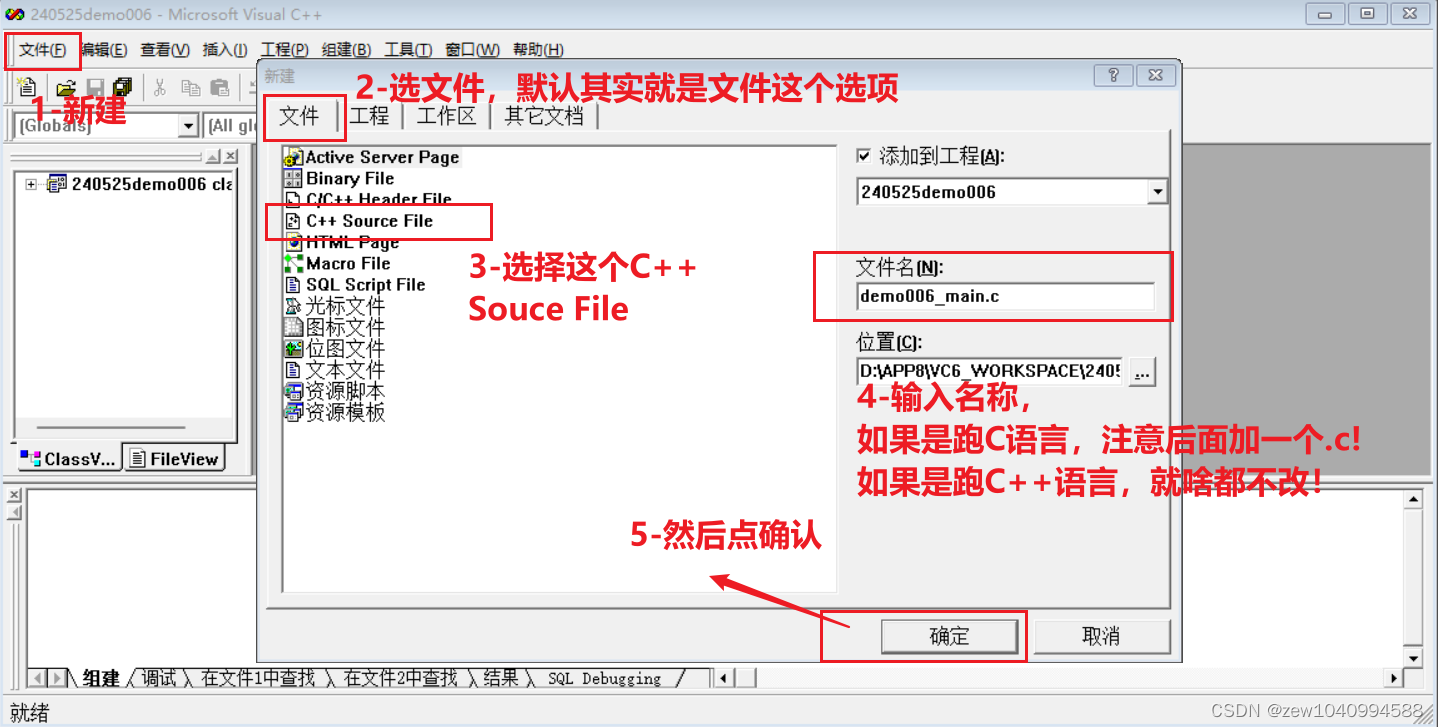Click output pane vertical scrollbar up arrow

click(x=1412, y=499)
